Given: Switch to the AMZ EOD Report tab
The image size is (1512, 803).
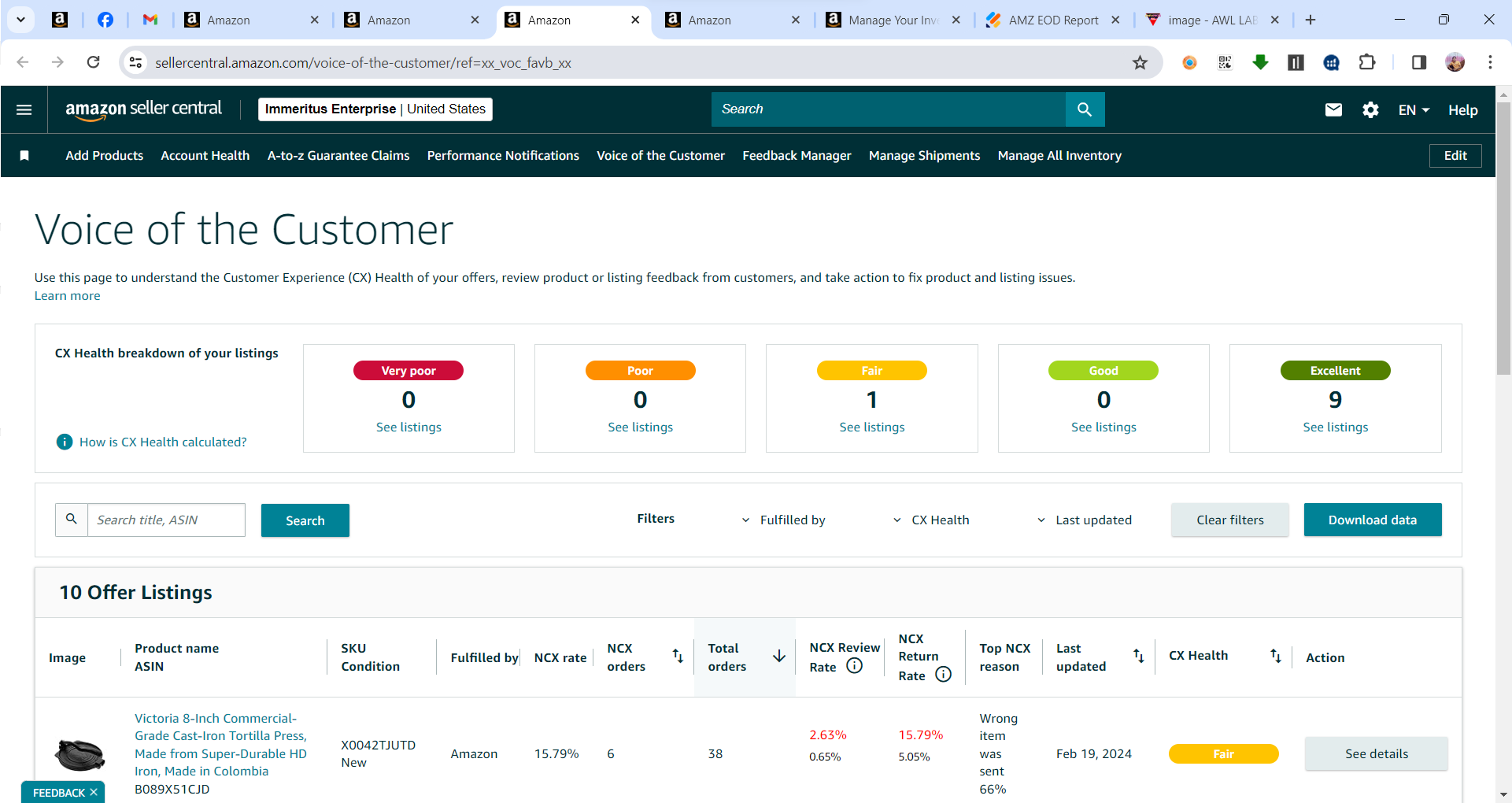Looking at the screenshot, I should point(1053,20).
